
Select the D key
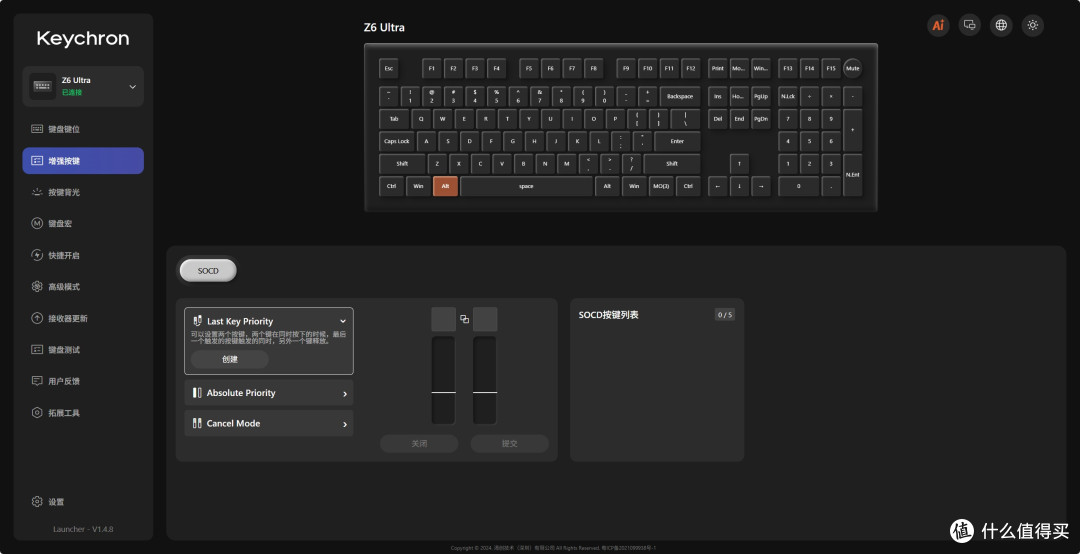click(x=470, y=141)
